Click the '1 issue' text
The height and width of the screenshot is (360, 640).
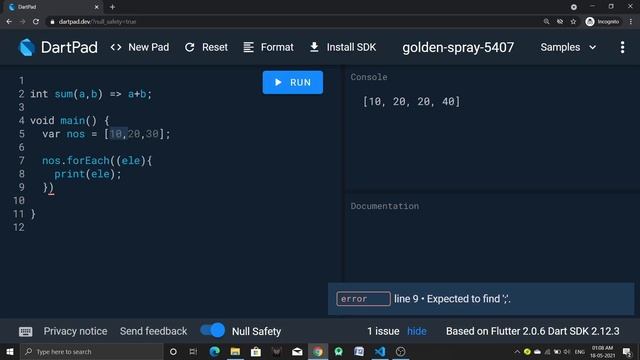(383, 331)
